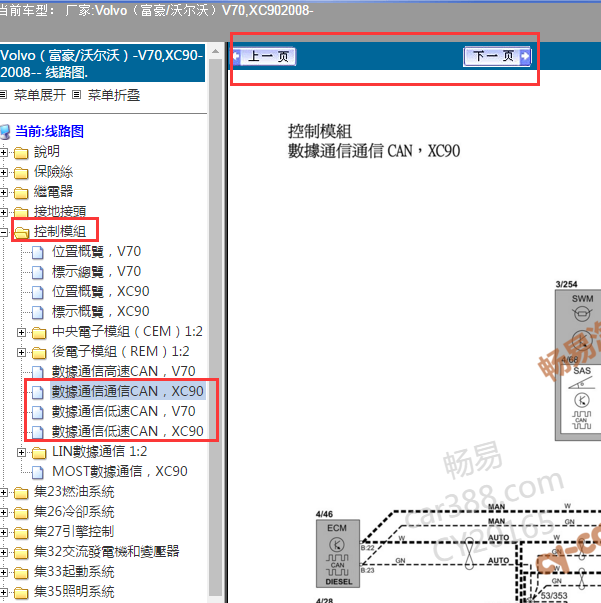Click the icon before 菜单展开

[3, 94]
